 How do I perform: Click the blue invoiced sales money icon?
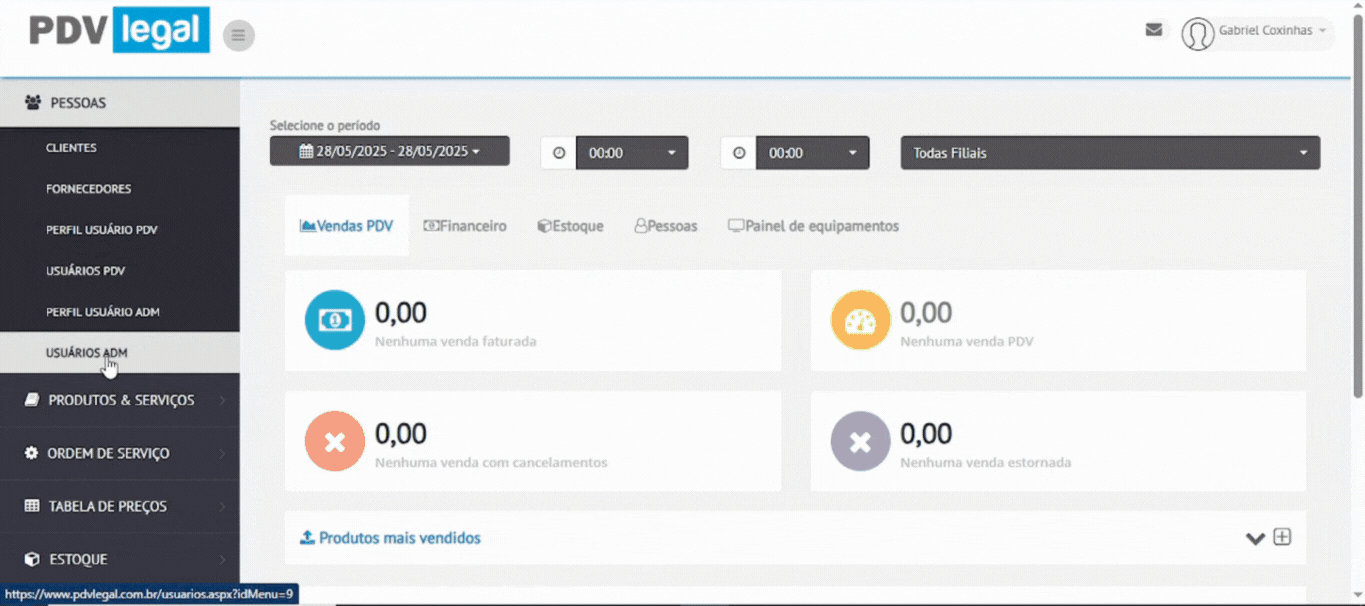[x=335, y=320]
